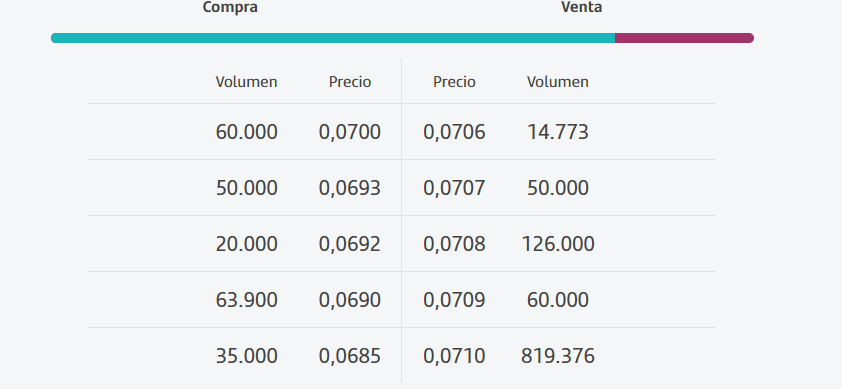Screen dimensions: 842x389
Task: Click the right Volumen column header
Action: click(557, 82)
